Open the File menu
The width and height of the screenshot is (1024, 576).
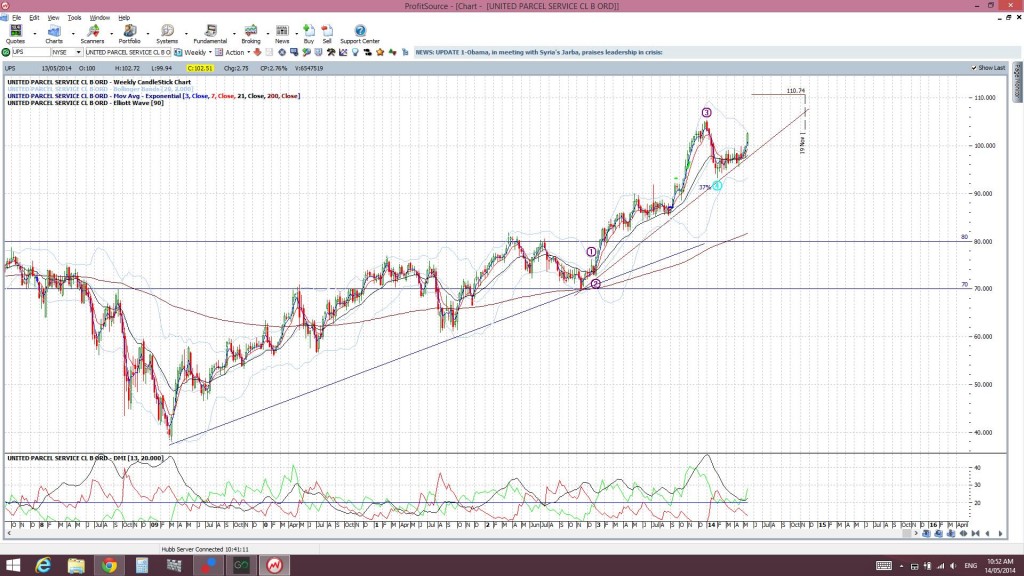pos(16,18)
